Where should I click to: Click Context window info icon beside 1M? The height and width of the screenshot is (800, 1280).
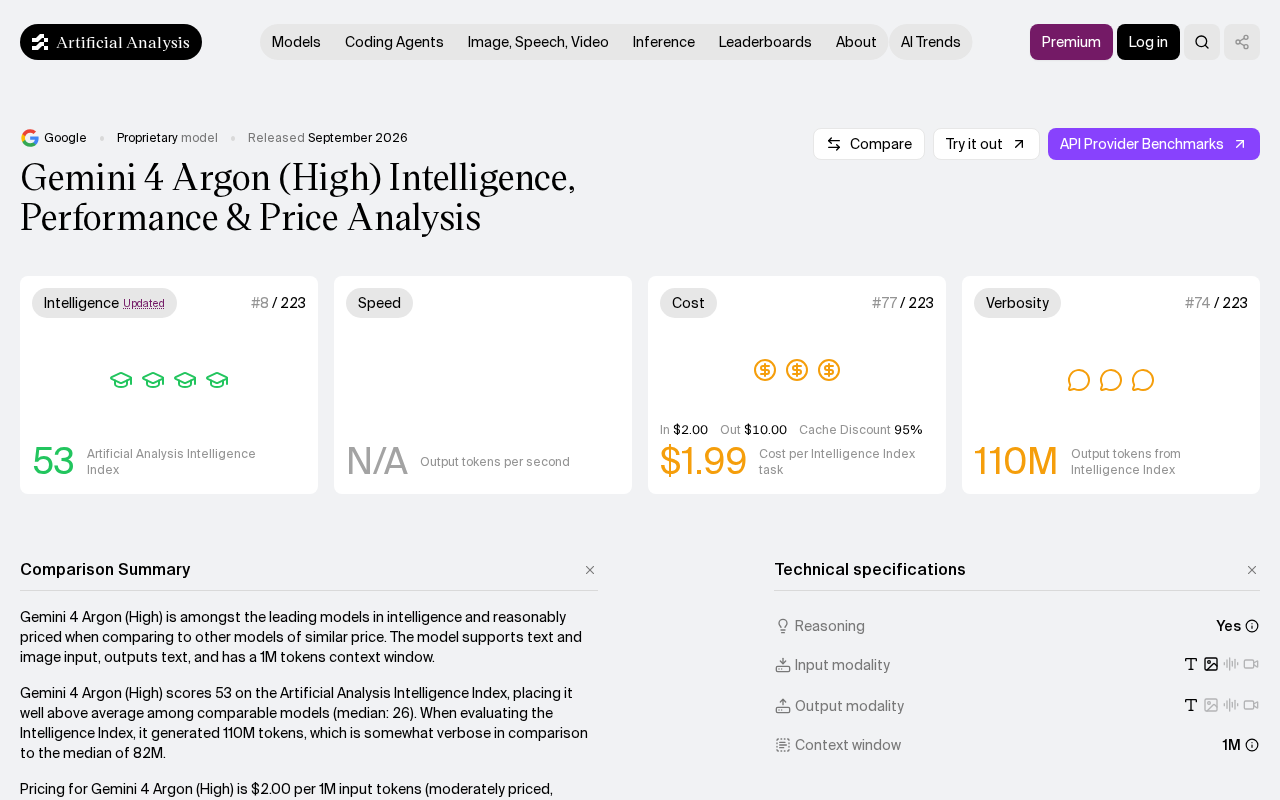[x=1252, y=745]
